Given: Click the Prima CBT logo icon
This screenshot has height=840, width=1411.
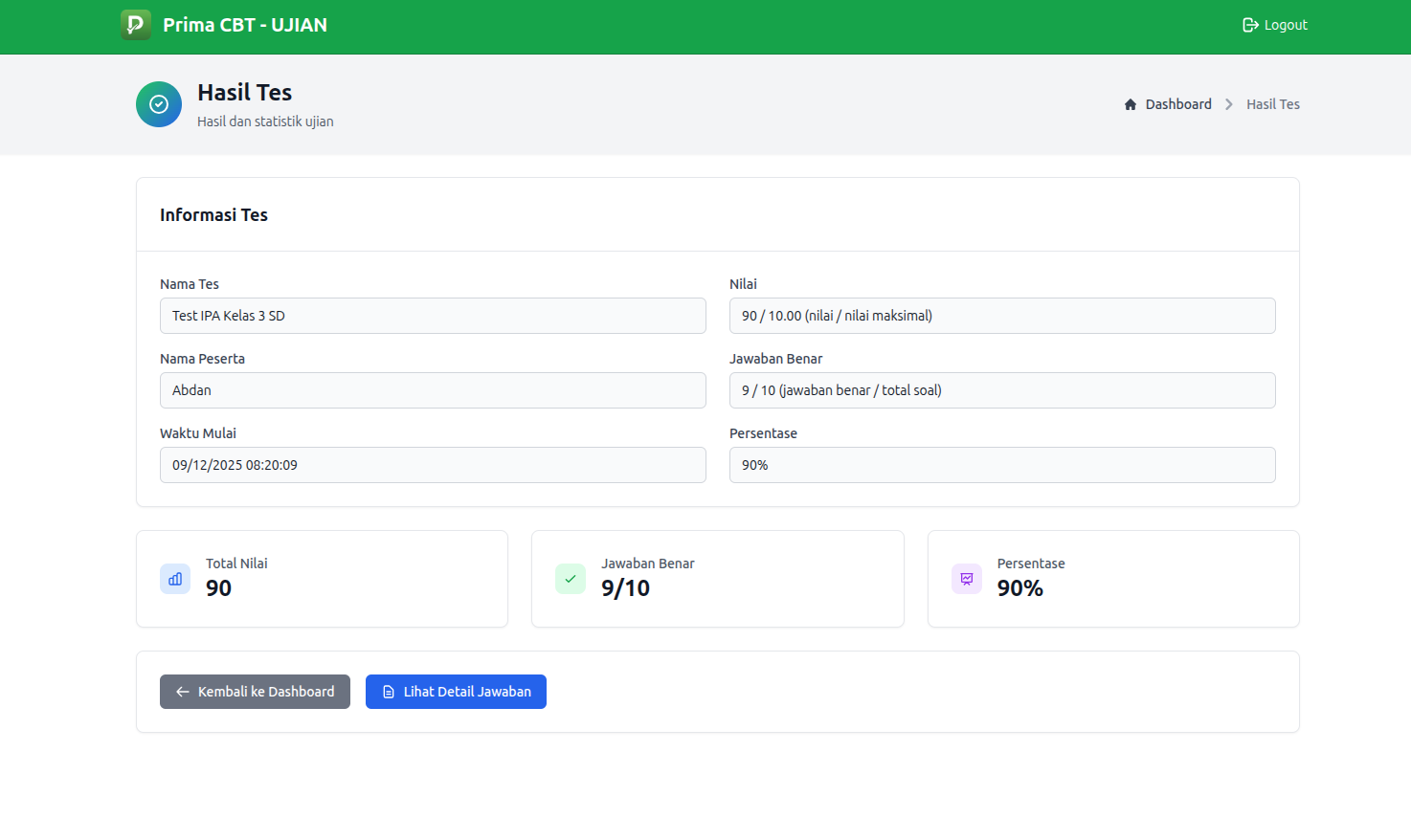Looking at the screenshot, I should click(x=135, y=25).
